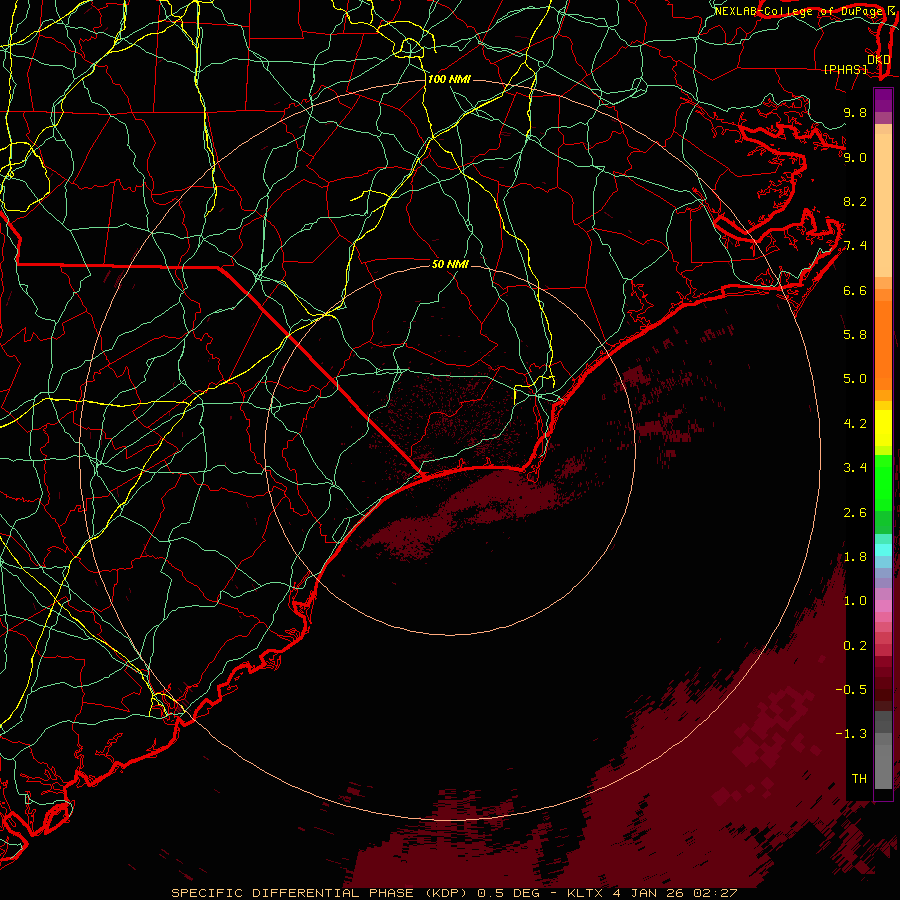Viewport: 900px width, 900px height.
Task: Click the "100 NMI" range ring label
Action: click(449, 79)
